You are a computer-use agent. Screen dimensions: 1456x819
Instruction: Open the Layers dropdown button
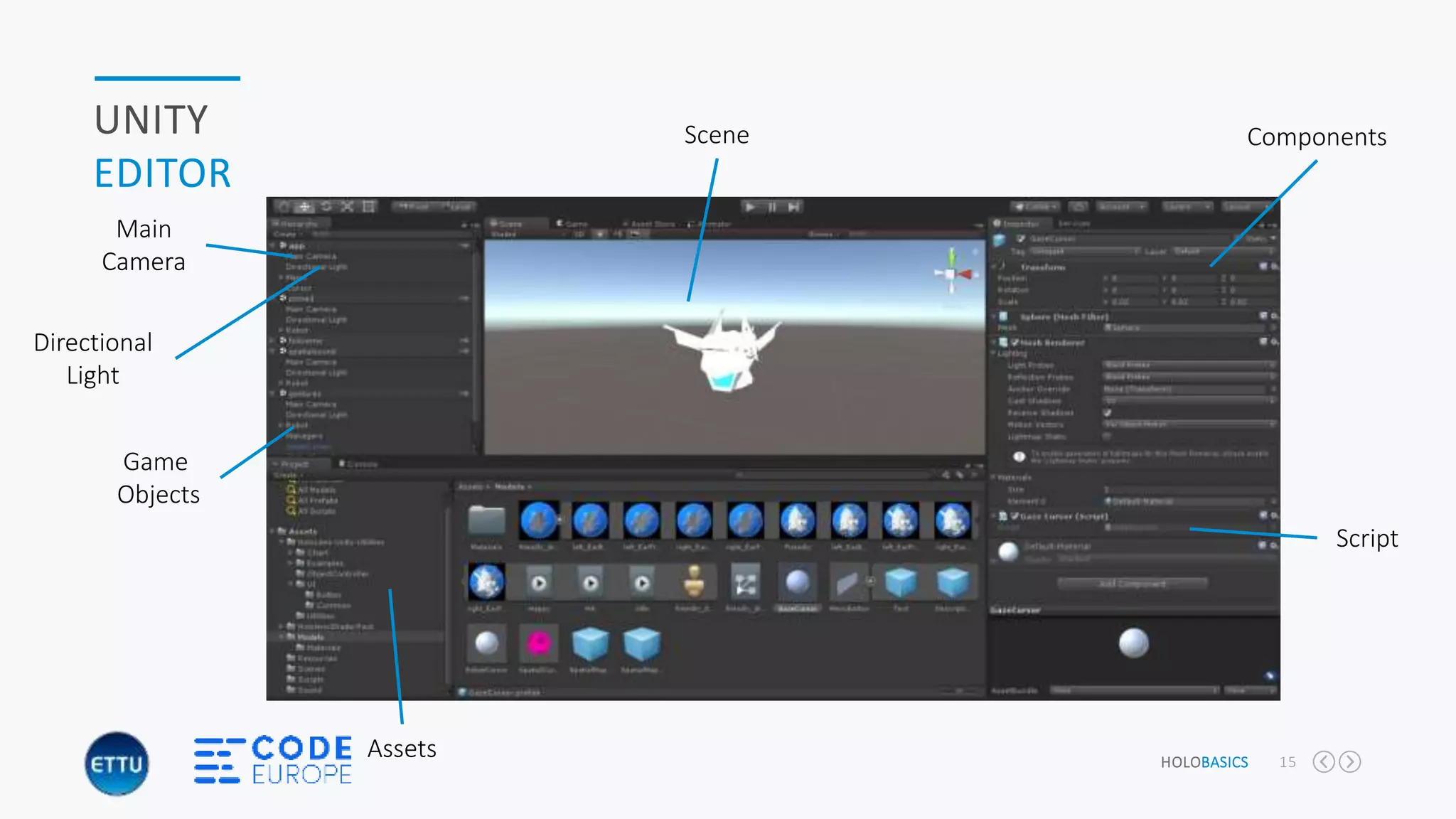click(1187, 207)
